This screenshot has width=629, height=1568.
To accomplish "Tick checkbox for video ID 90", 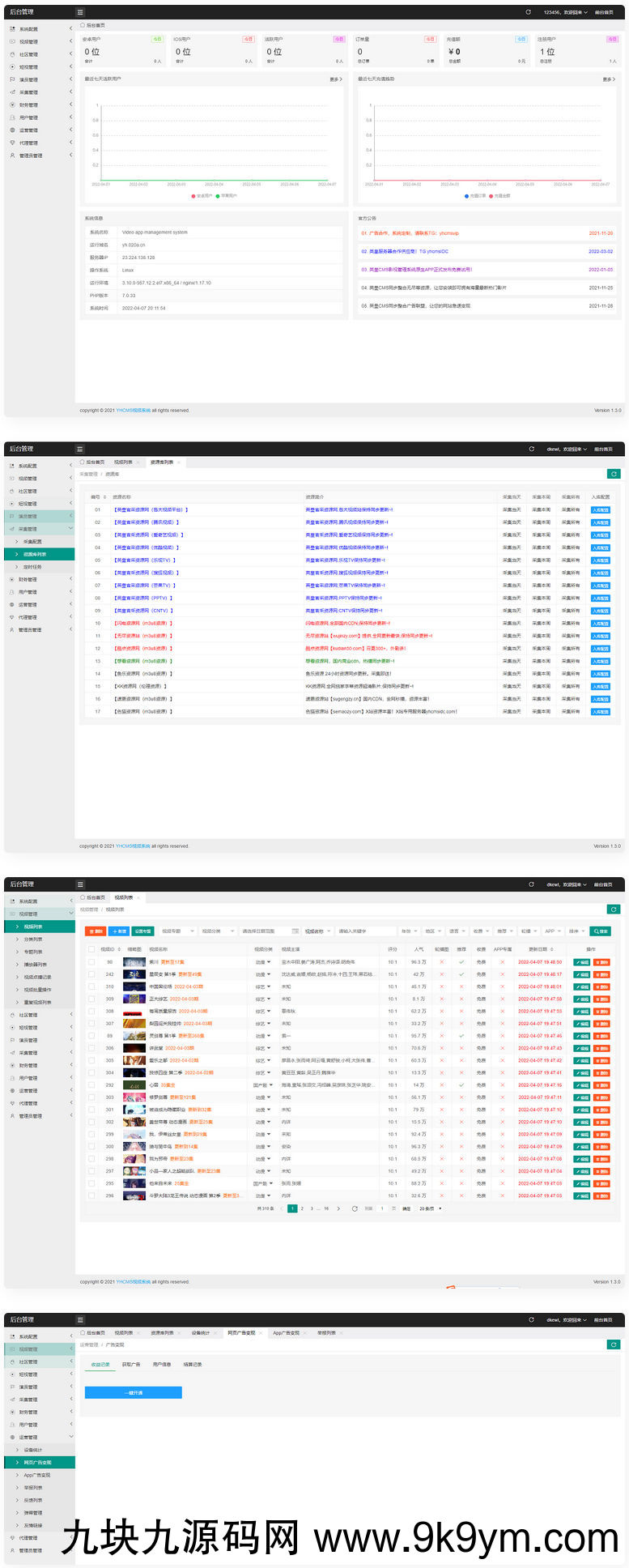I will point(91,962).
